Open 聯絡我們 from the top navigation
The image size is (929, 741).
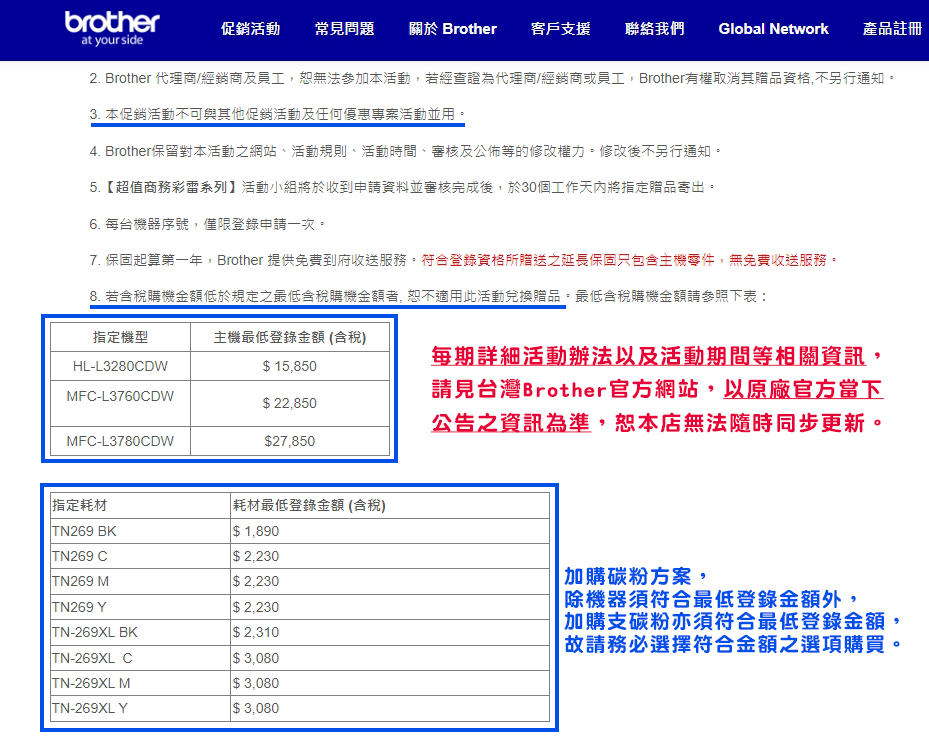coord(654,29)
